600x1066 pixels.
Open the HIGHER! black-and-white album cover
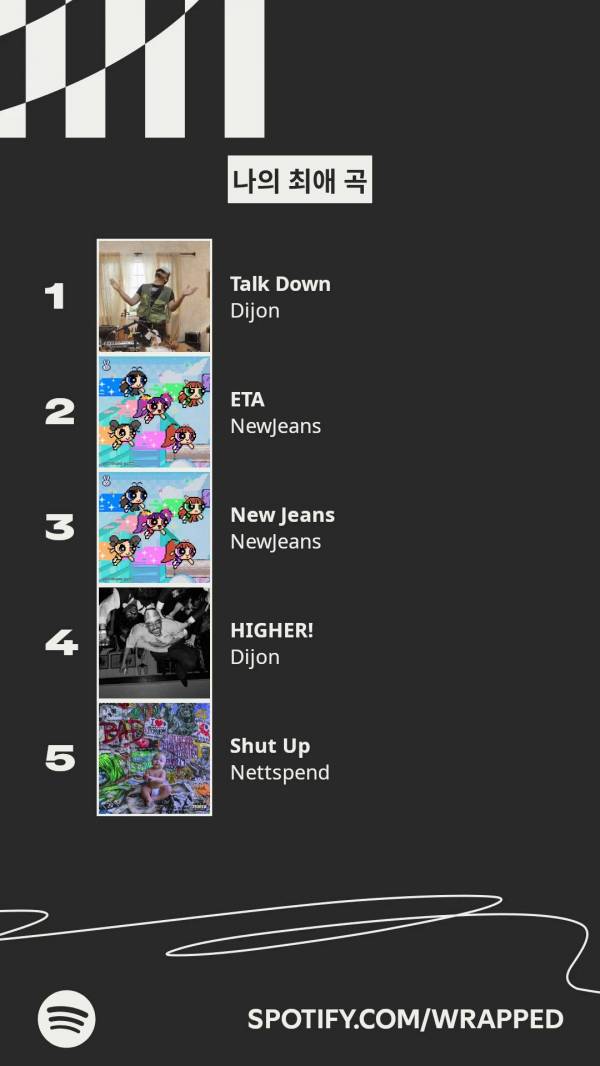click(154, 642)
